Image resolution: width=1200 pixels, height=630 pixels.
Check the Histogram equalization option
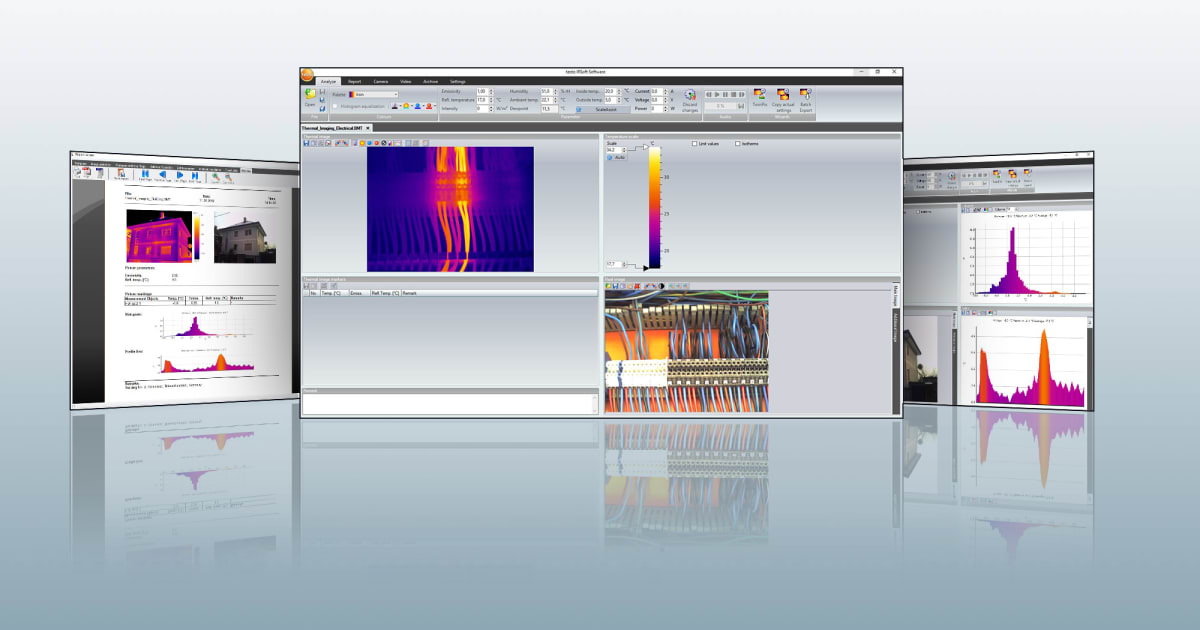335,105
